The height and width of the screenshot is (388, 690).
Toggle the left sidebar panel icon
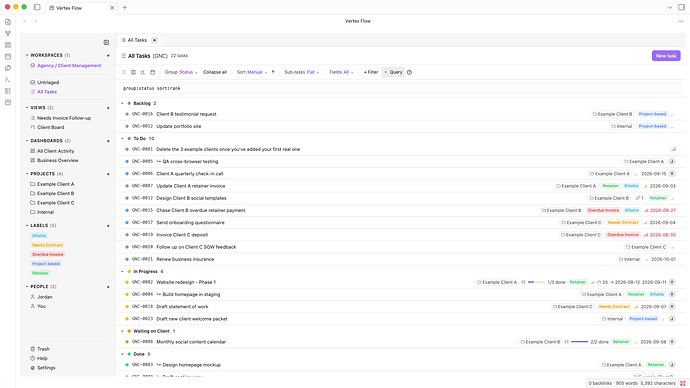(x=37, y=7)
